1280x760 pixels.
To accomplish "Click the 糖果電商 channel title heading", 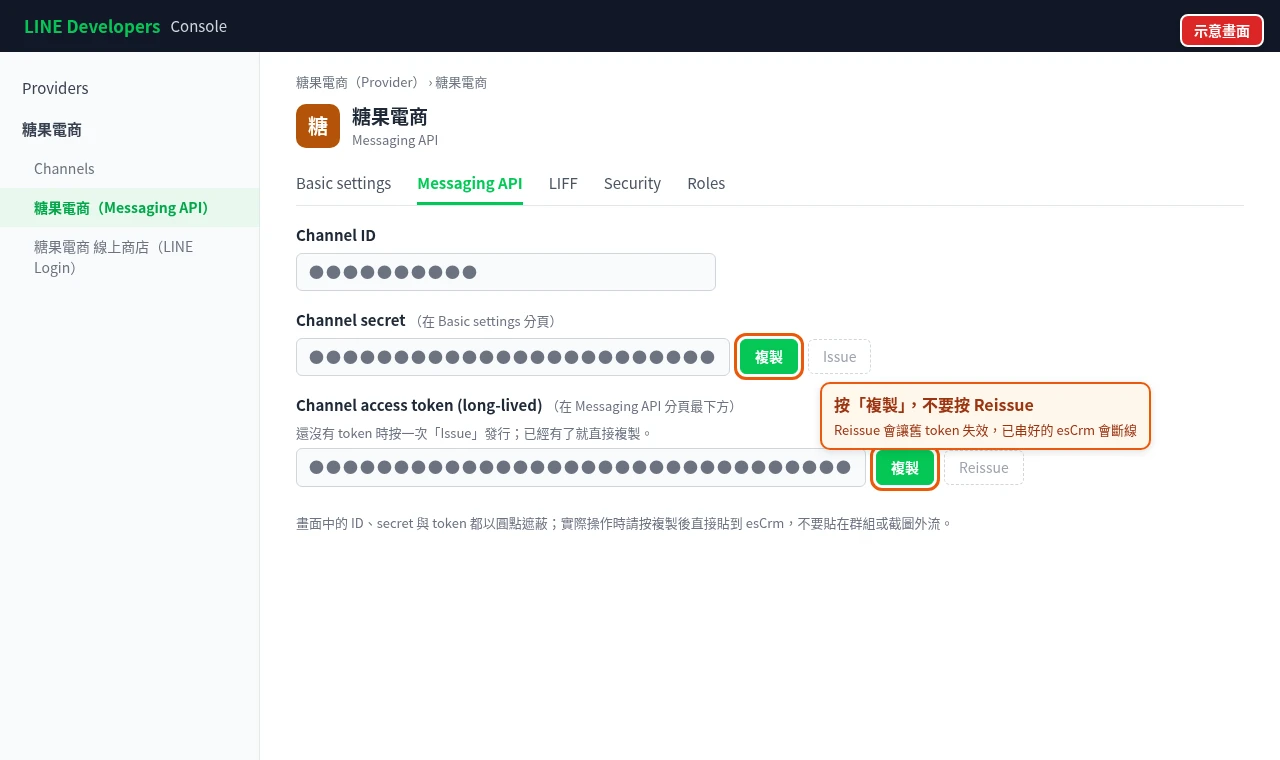I will (x=390, y=117).
